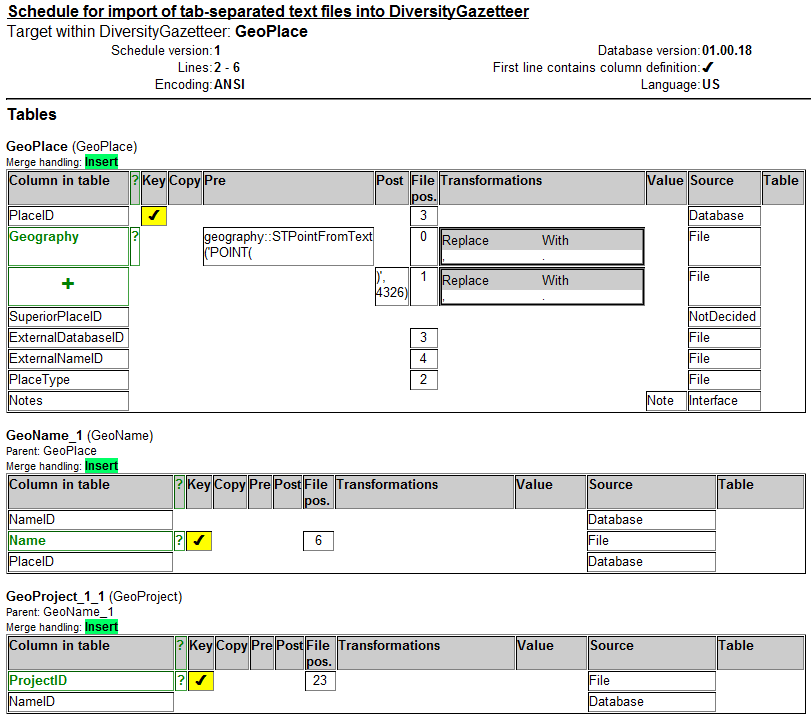
Task: Click the green Insert label under GeoProject_1_1
Action: [x=101, y=627]
